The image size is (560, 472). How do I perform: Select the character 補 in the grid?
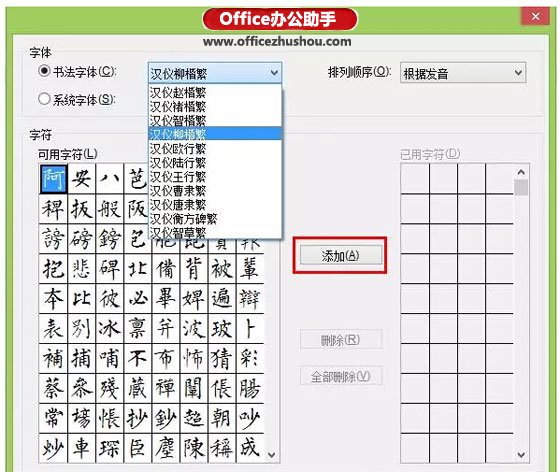tap(53, 359)
